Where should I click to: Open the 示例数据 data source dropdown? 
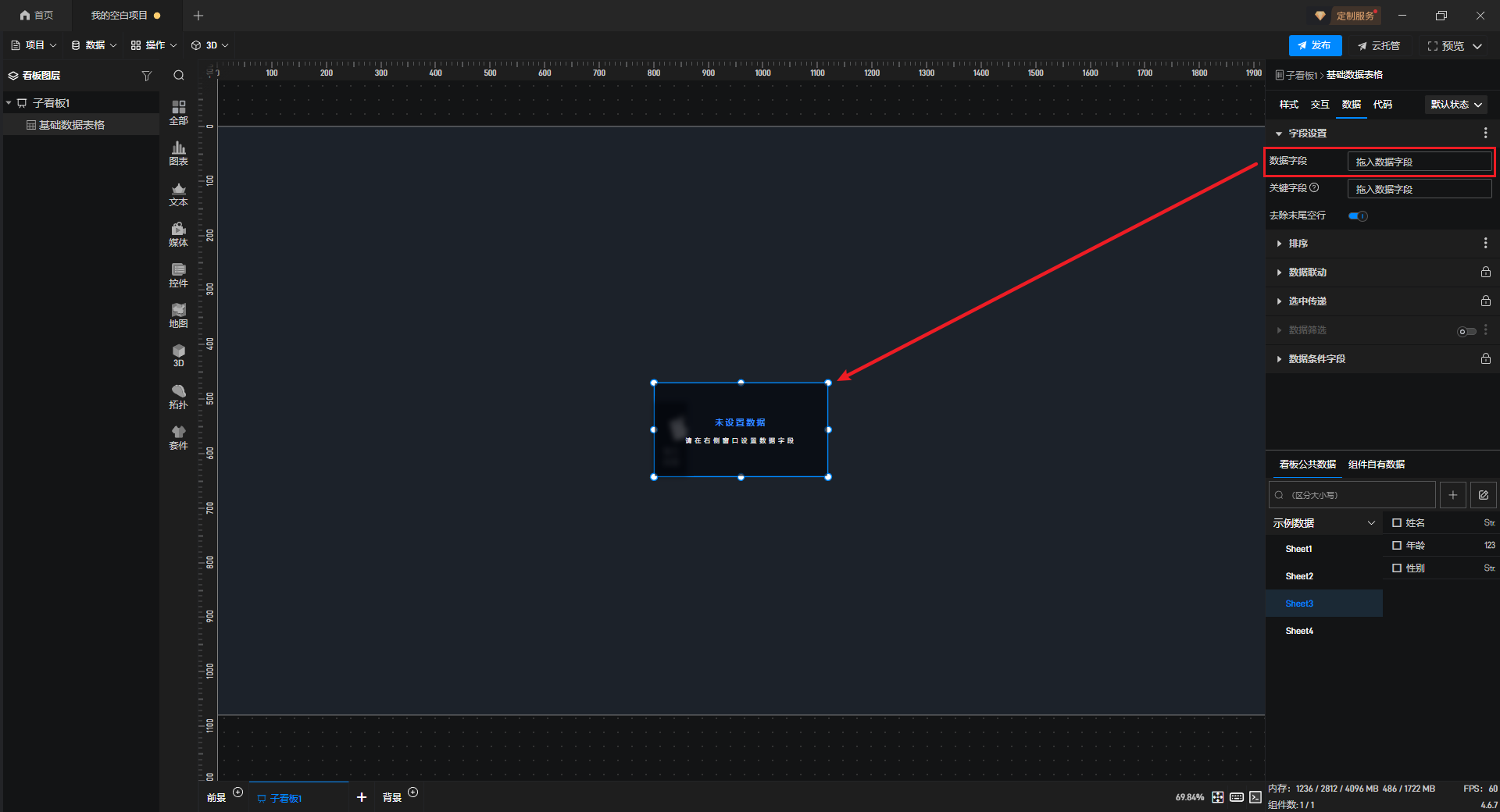(1323, 523)
